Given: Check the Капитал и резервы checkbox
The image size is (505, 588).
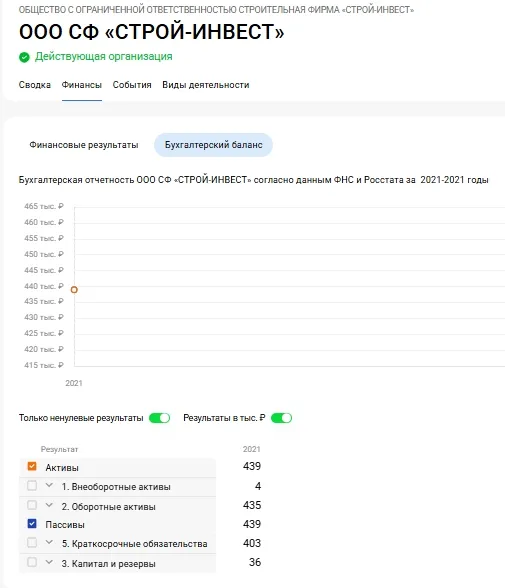Looking at the screenshot, I should point(32,562).
